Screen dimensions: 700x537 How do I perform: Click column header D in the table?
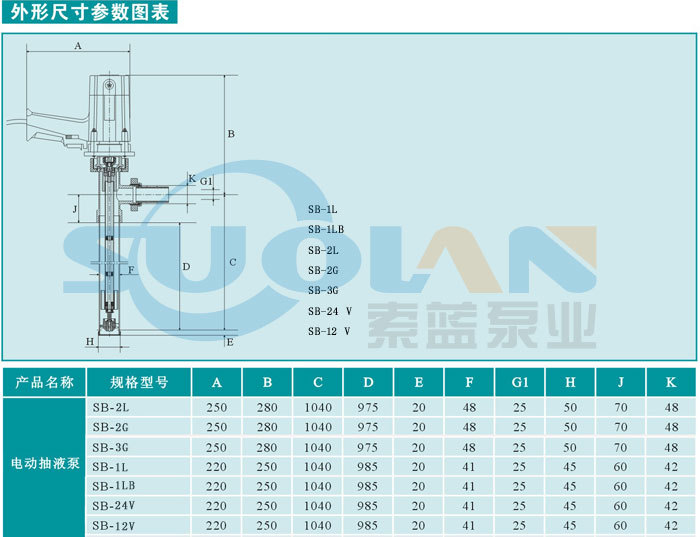coord(368,382)
